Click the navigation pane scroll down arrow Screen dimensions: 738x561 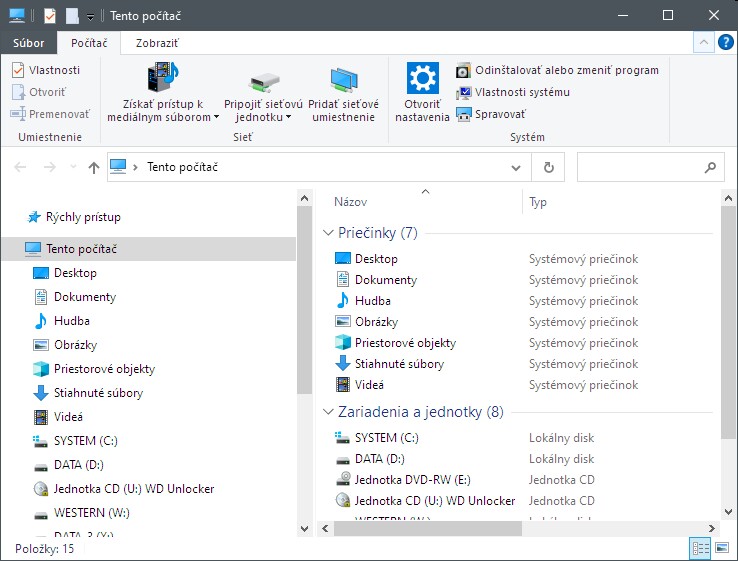(305, 529)
